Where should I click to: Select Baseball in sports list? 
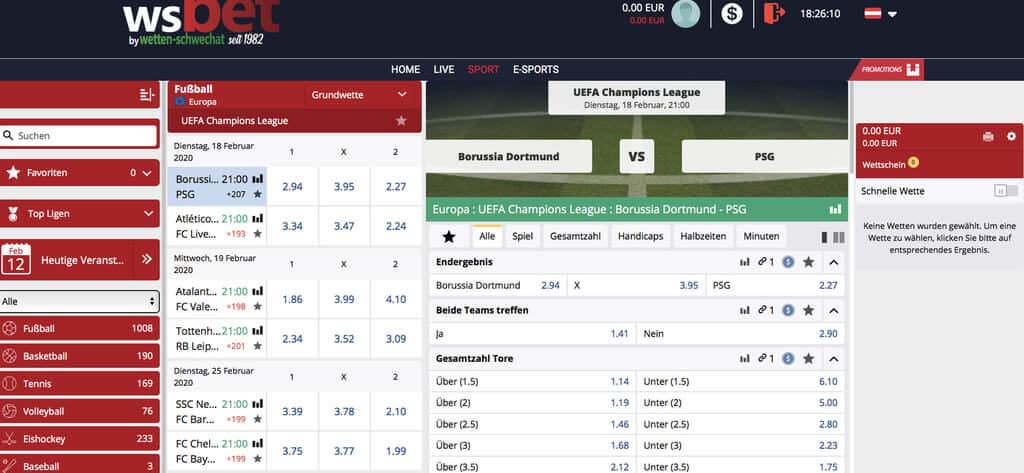(x=79, y=465)
